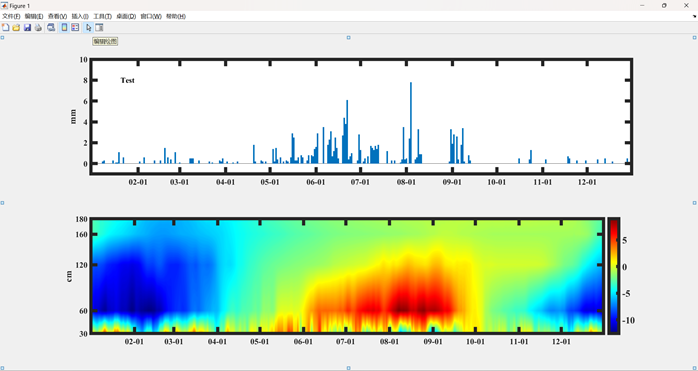Minimize the Figure 1 window
This screenshot has width=698, height=371.
pos(642,5)
